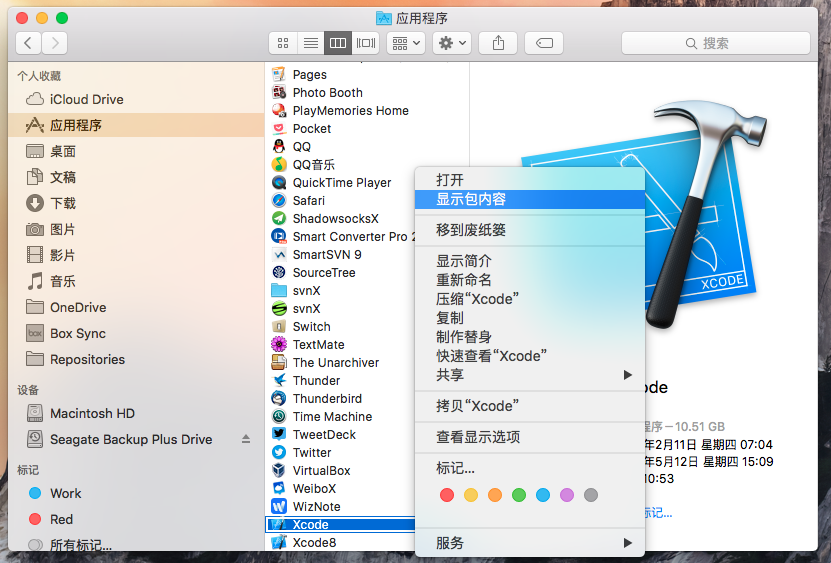Image resolution: width=831 pixels, height=563 pixels.
Task: Open Repositories folder in sidebar
Action: [136, 359]
